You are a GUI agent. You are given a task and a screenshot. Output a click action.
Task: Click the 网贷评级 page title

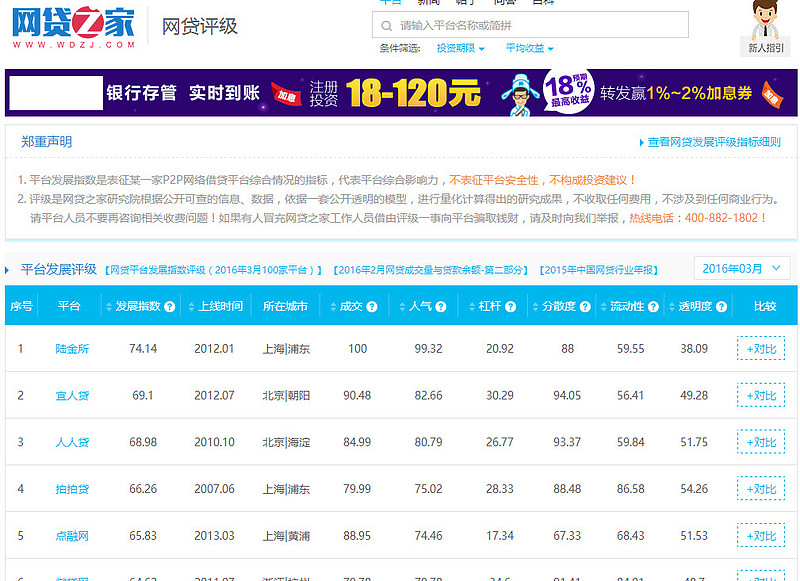(x=199, y=27)
